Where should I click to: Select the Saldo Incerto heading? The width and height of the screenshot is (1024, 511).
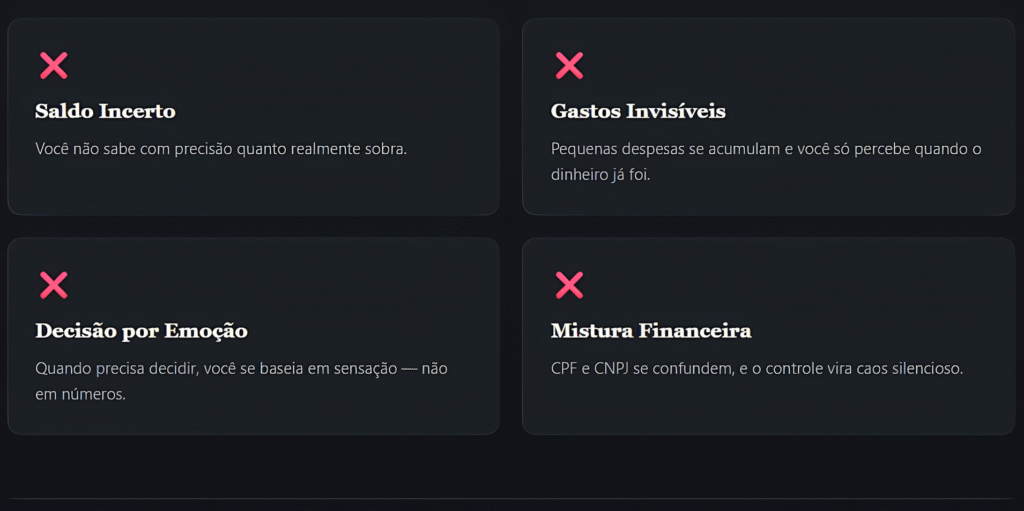(105, 111)
